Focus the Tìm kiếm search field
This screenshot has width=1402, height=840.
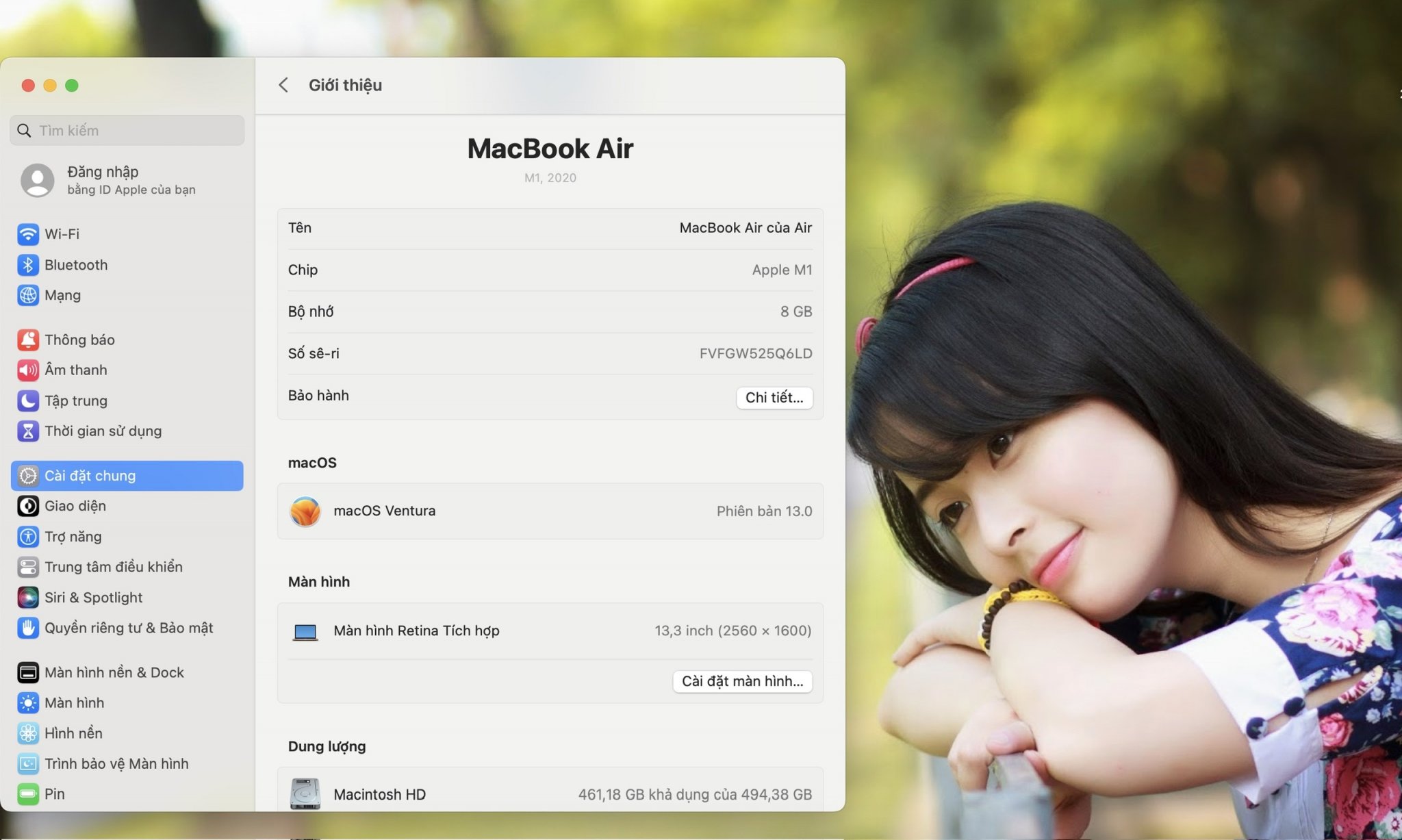coord(127,130)
